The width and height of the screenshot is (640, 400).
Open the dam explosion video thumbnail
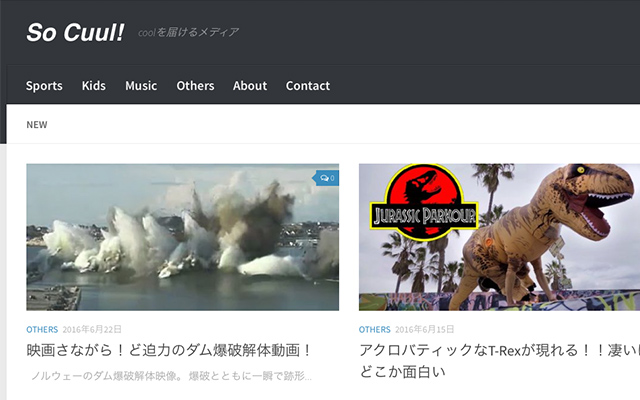[x=182, y=237]
